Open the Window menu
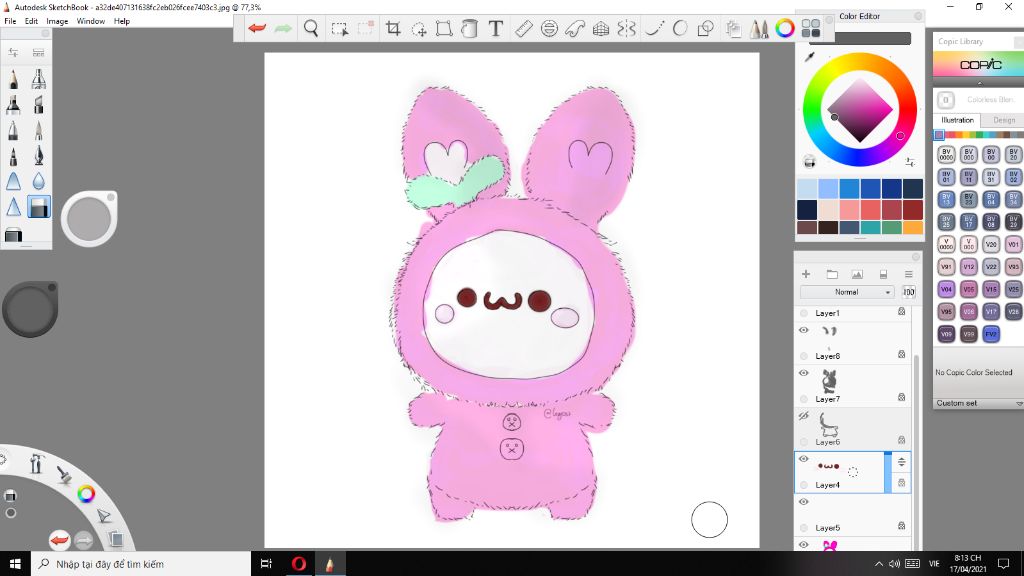The width and height of the screenshot is (1024, 576). click(91, 21)
